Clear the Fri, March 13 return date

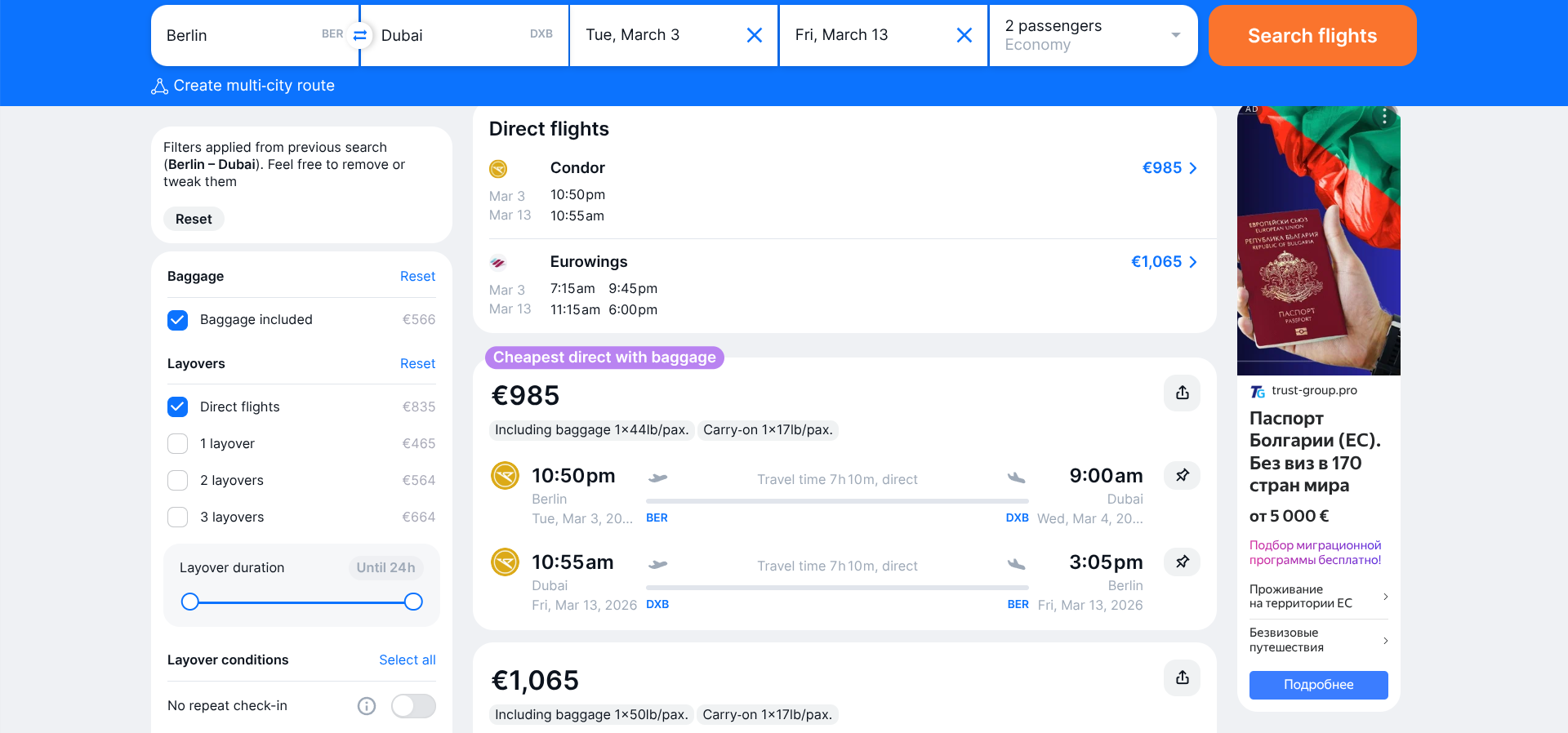pos(964,35)
